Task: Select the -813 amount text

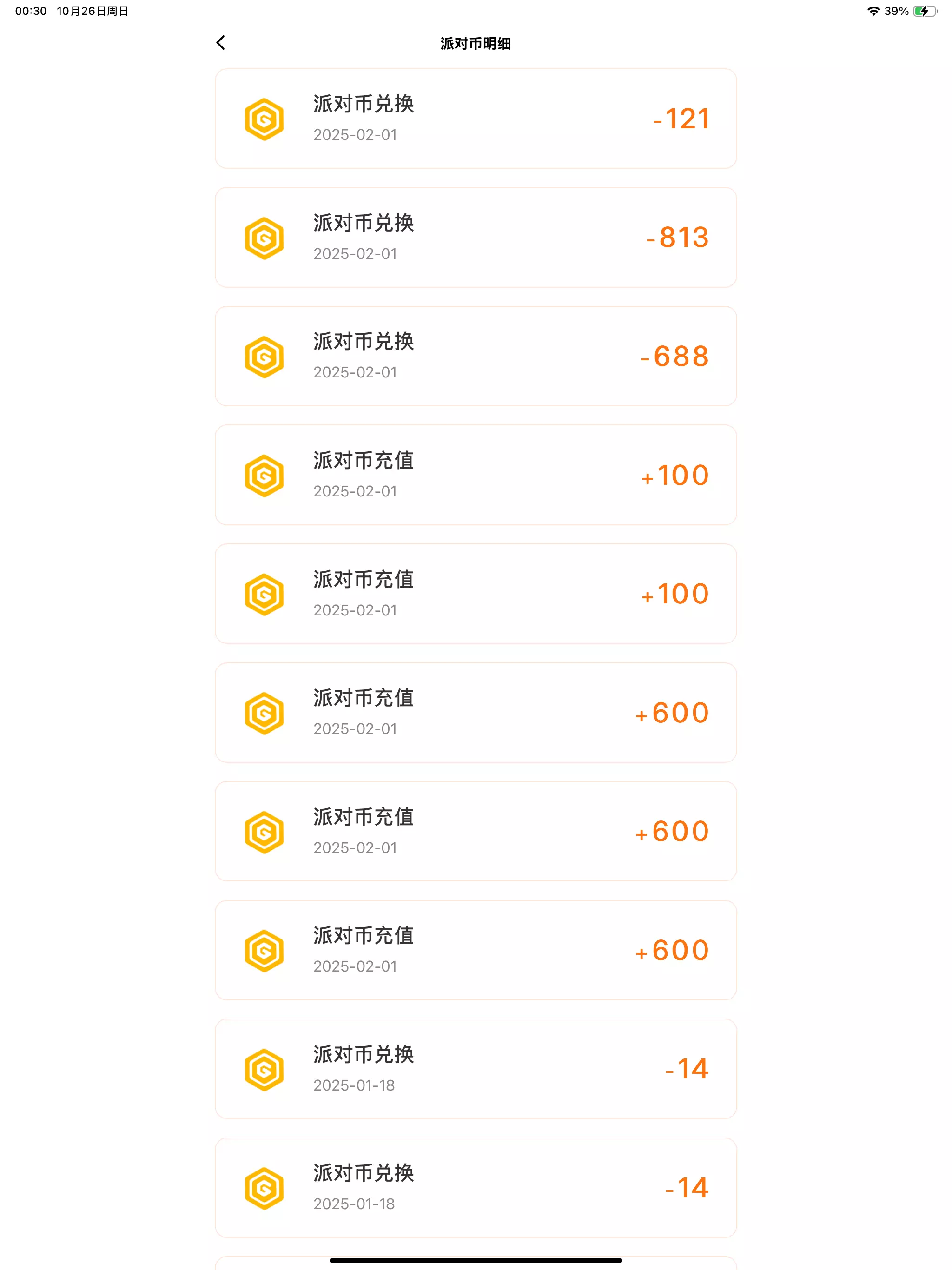Action: tap(678, 238)
